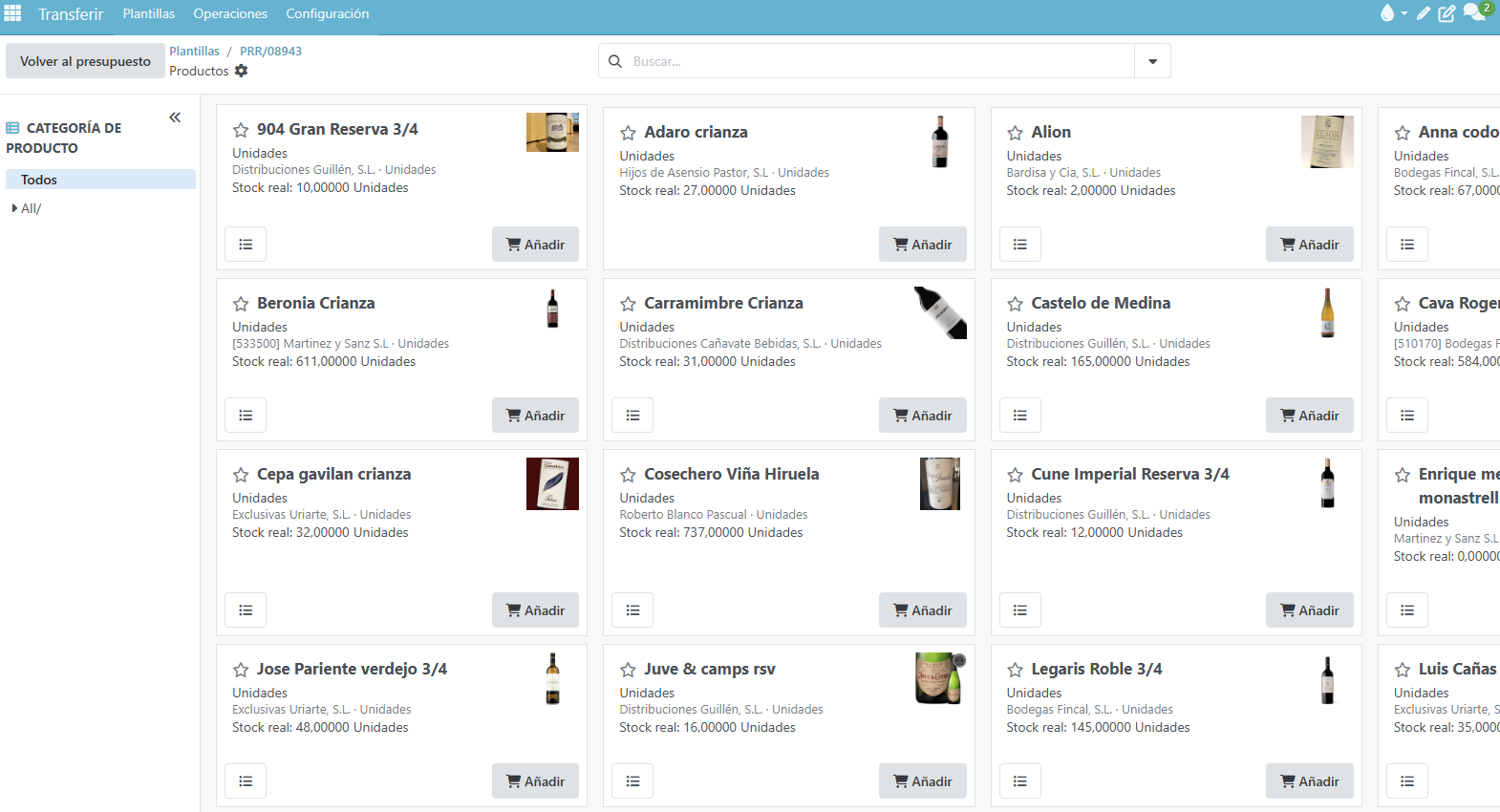
Task: Open list icon on Alion card
Action: 1020,245
